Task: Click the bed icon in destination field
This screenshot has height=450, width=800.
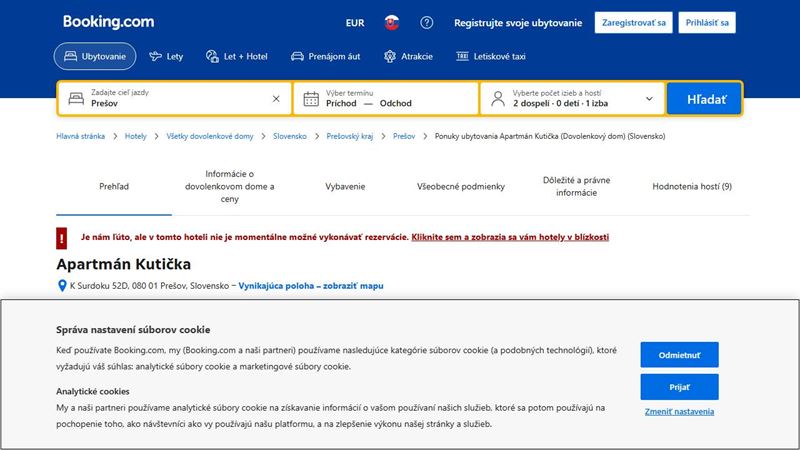Action: [x=76, y=98]
